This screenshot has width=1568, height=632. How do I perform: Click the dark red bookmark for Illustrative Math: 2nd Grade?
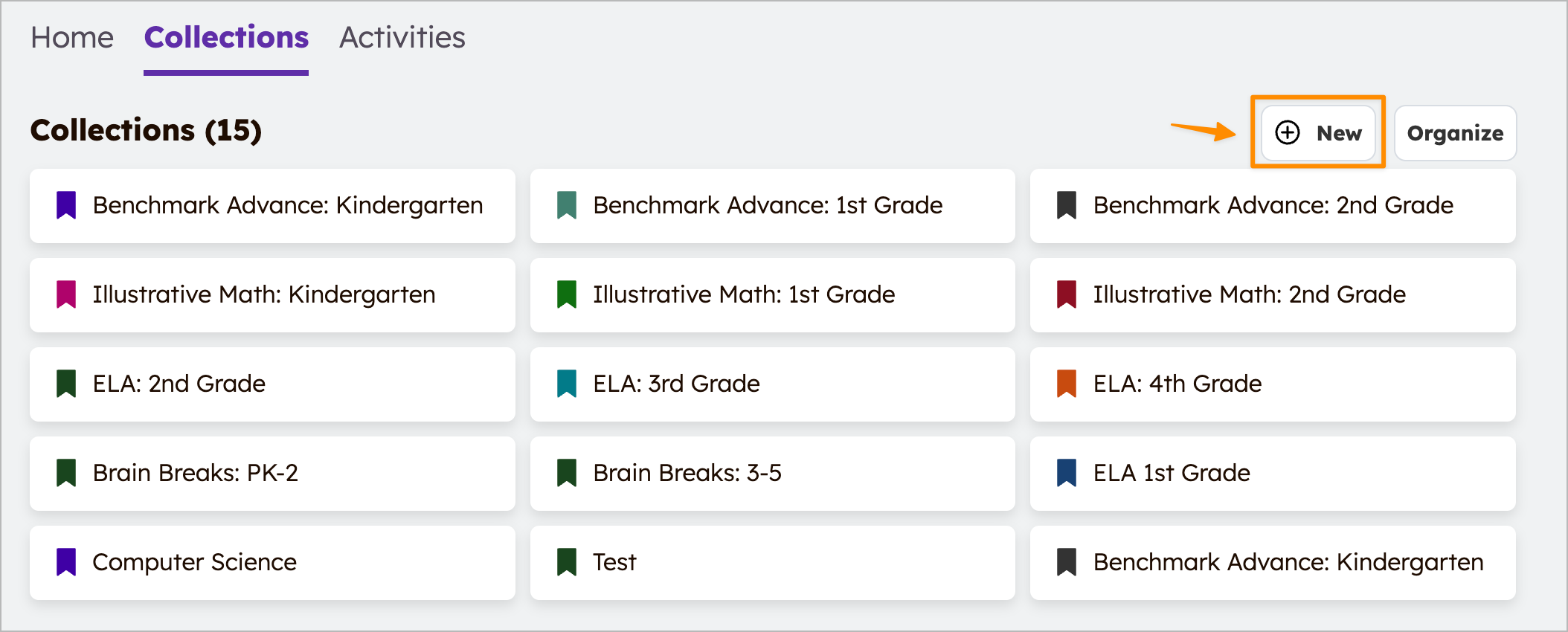click(1067, 294)
